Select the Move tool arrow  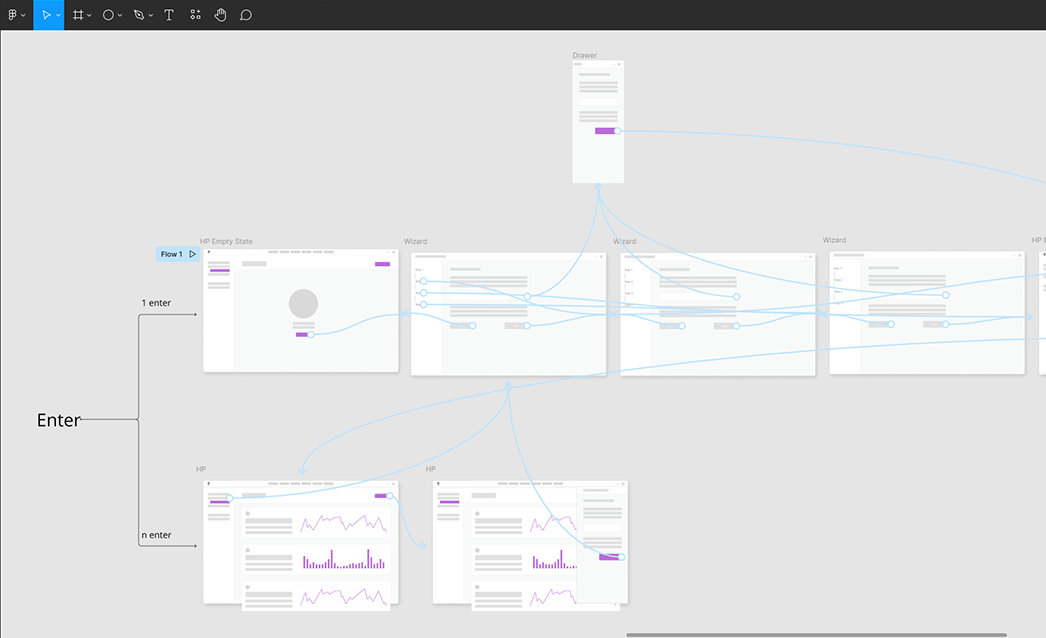[45, 15]
